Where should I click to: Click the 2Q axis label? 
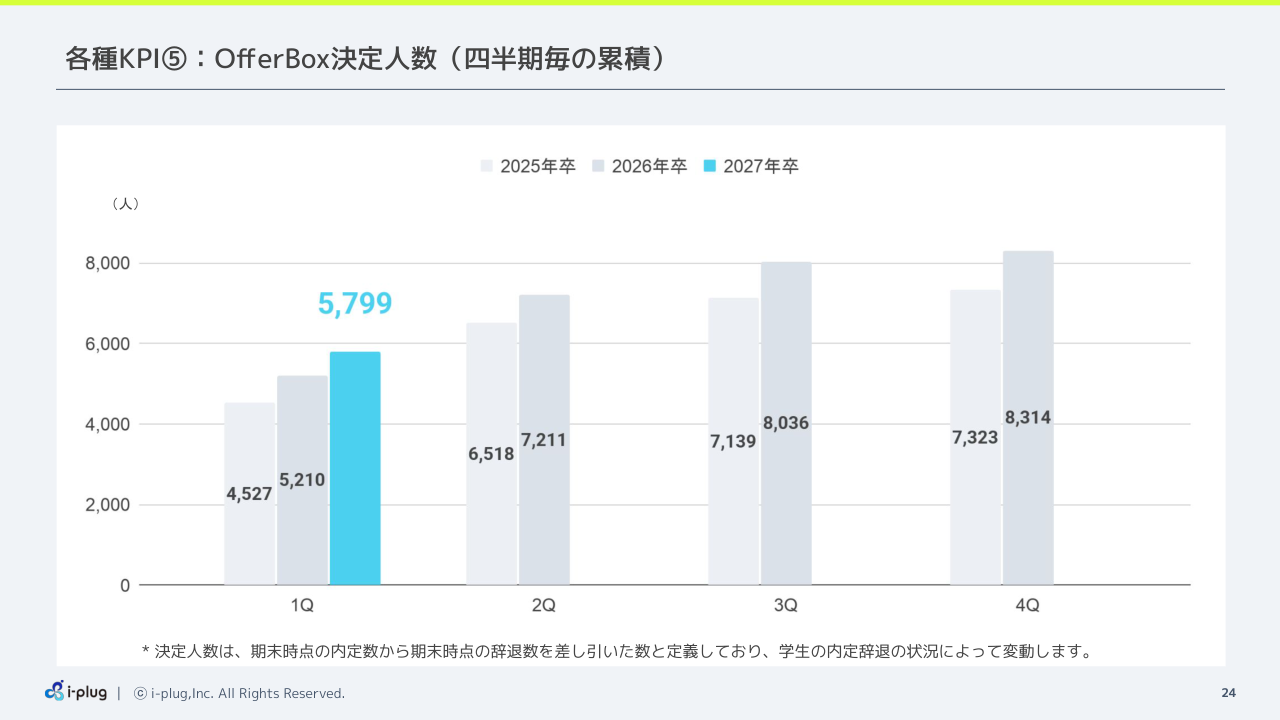544,606
